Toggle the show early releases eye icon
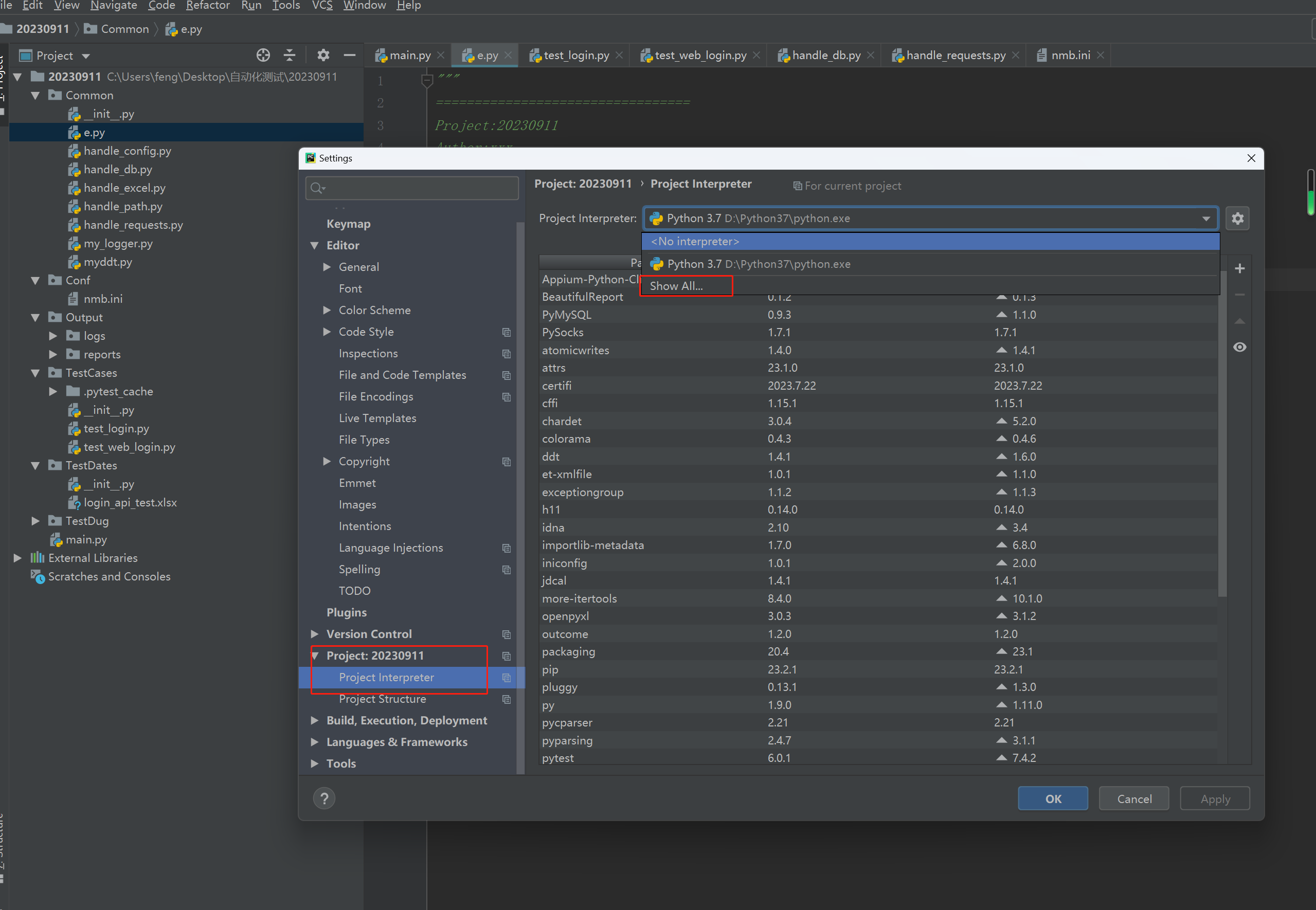Image resolution: width=1316 pixels, height=910 pixels. coord(1239,347)
